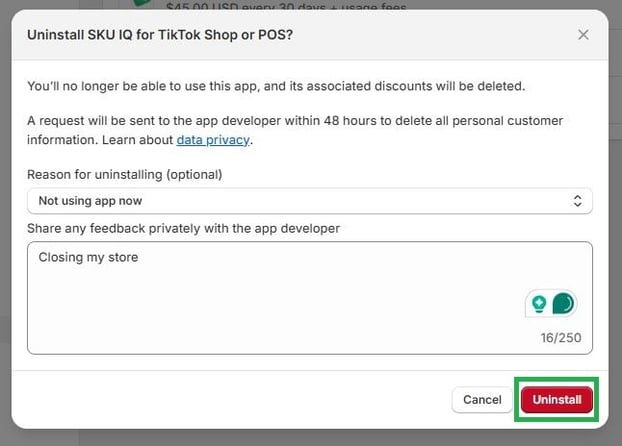
Task: Confirm with the red Uninstall button
Action: [557, 400]
